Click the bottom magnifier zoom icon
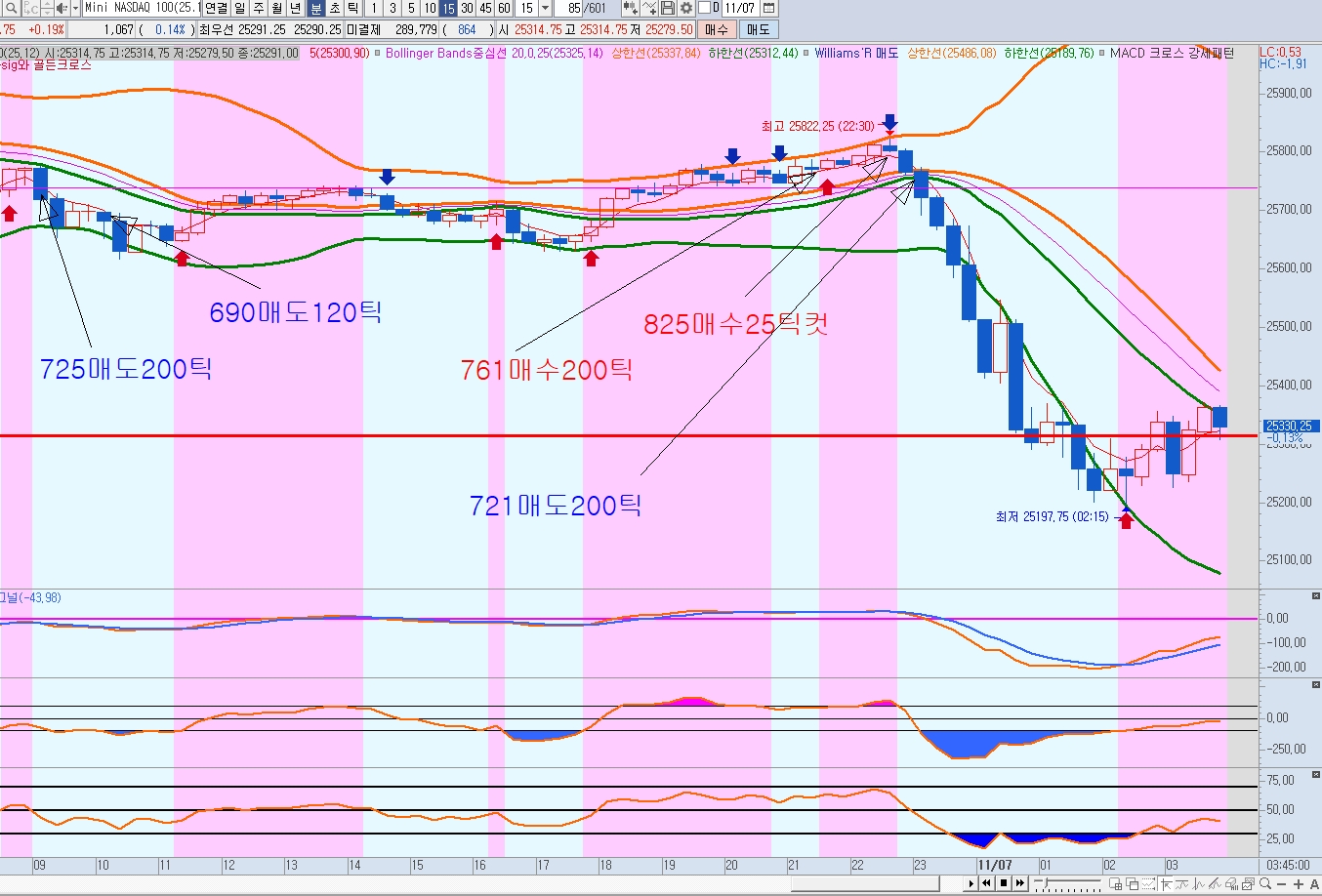This screenshot has width=1322, height=896. (x=1265, y=884)
